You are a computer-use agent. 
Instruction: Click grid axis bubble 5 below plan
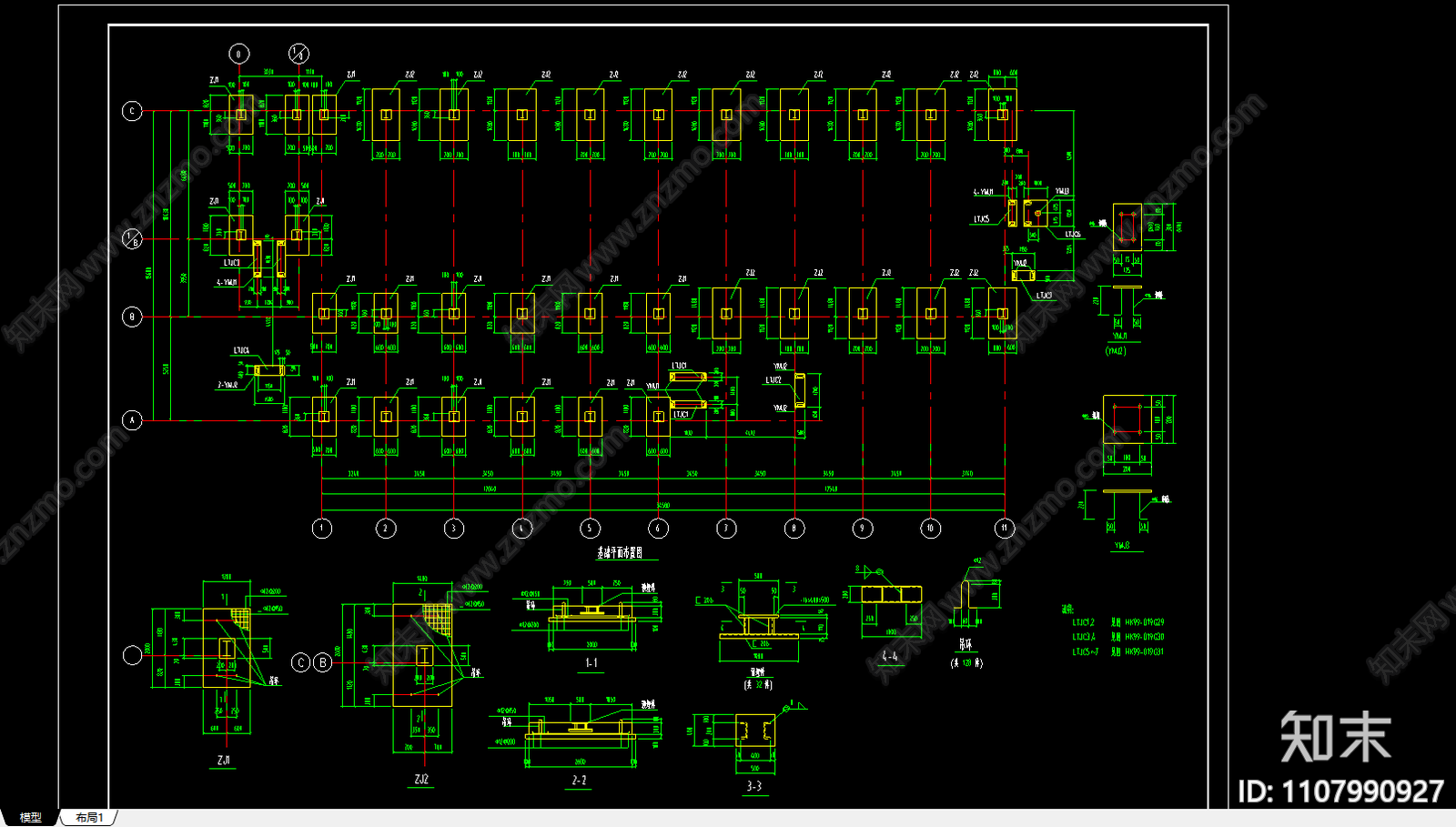tap(590, 529)
